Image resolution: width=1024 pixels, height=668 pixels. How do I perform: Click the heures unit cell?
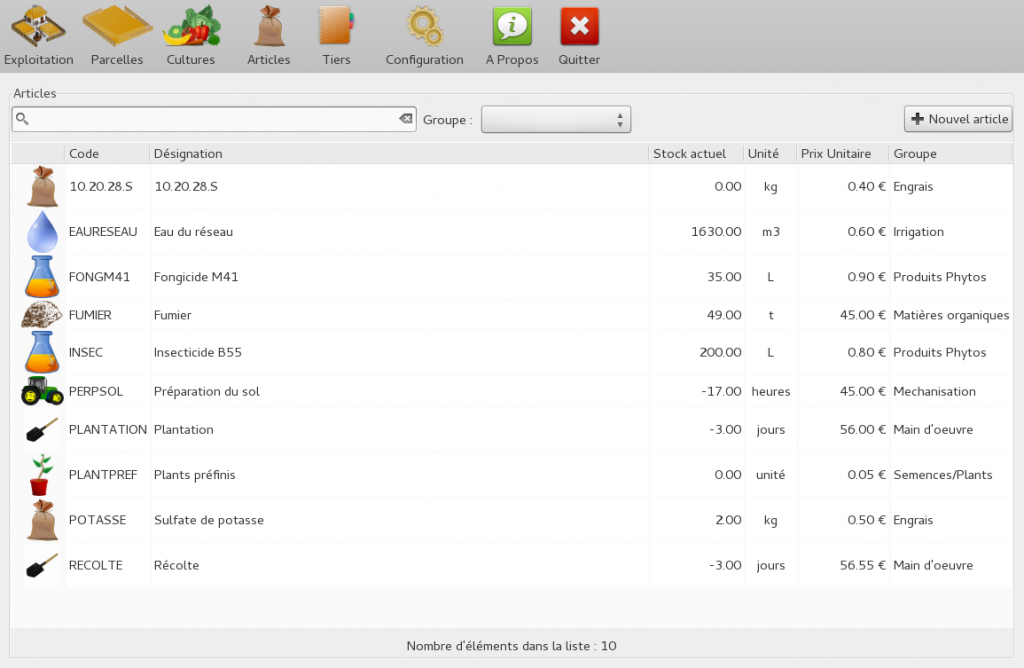pyautogui.click(x=771, y=391)
